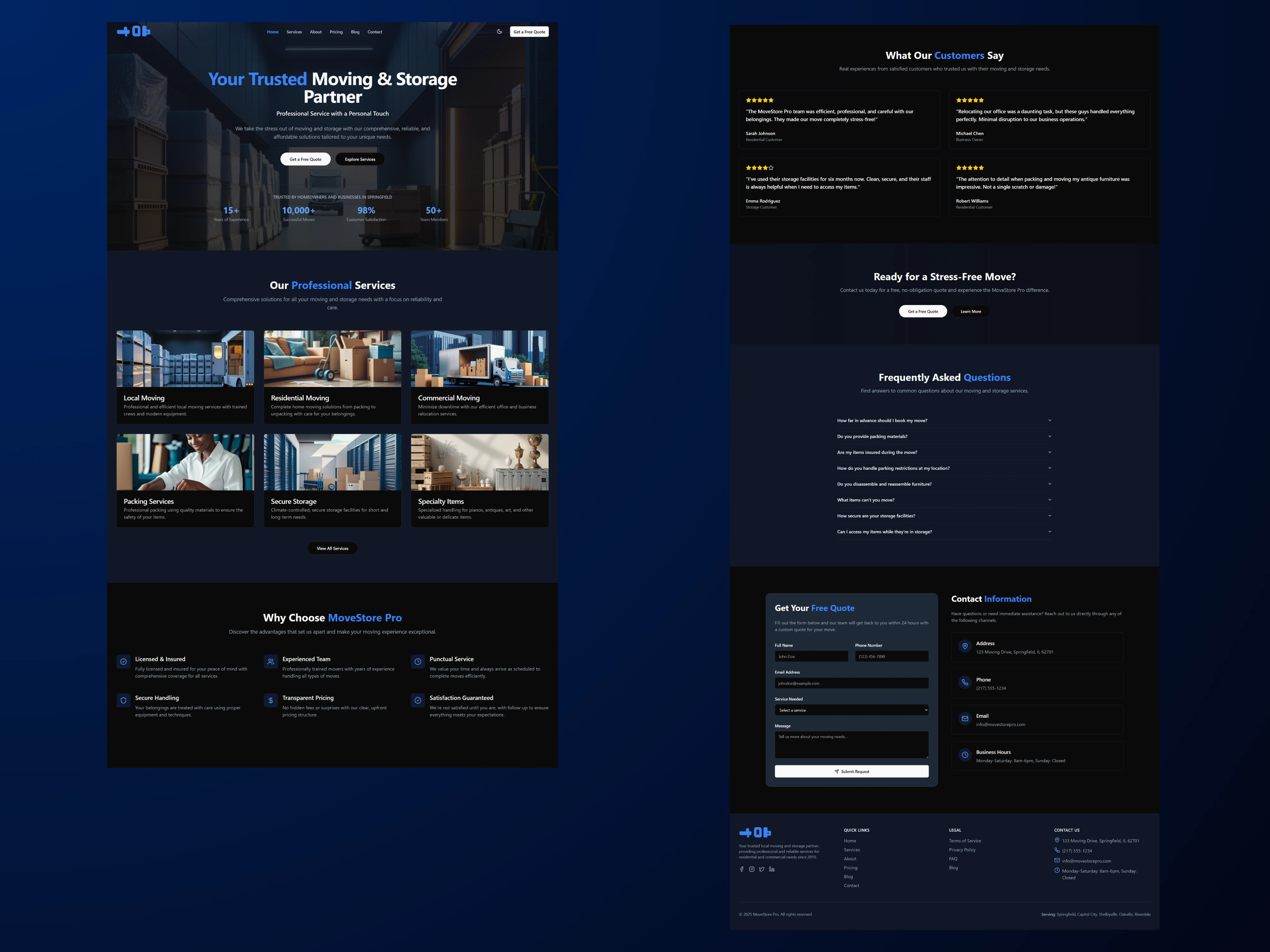Click Sarah Johnson's five-star rating

759,100
